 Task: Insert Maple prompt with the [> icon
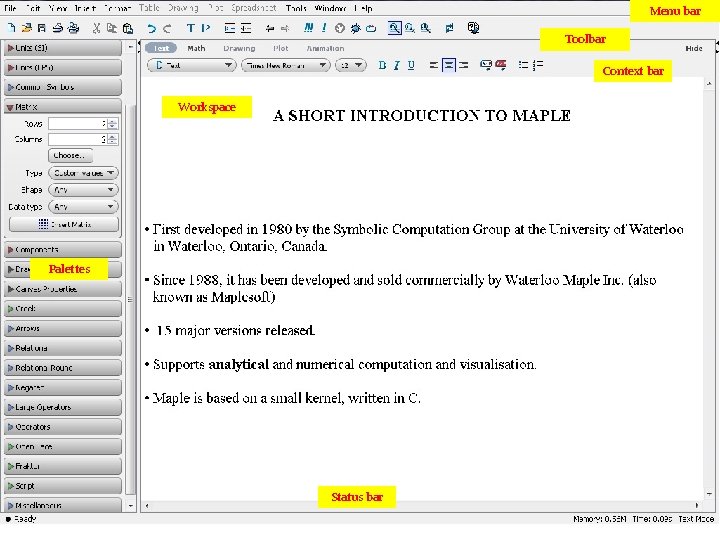205,28
